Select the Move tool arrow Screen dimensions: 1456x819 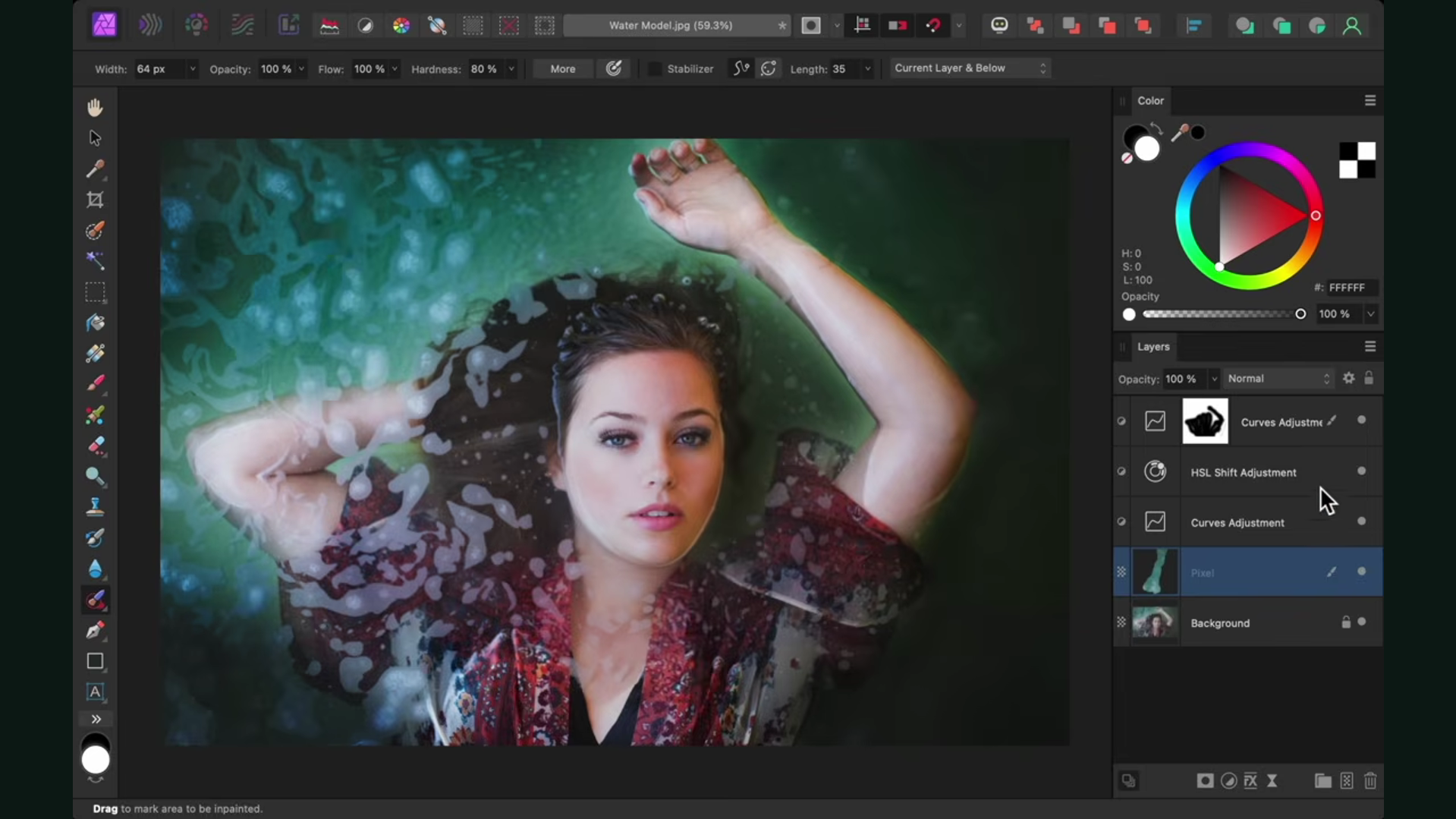[95, 138]
